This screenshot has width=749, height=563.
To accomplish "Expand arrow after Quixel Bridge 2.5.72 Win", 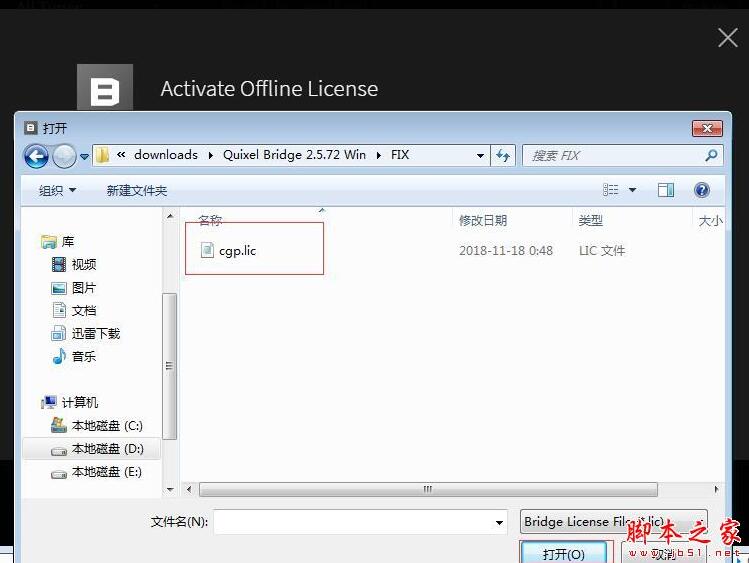I will 379,156.
